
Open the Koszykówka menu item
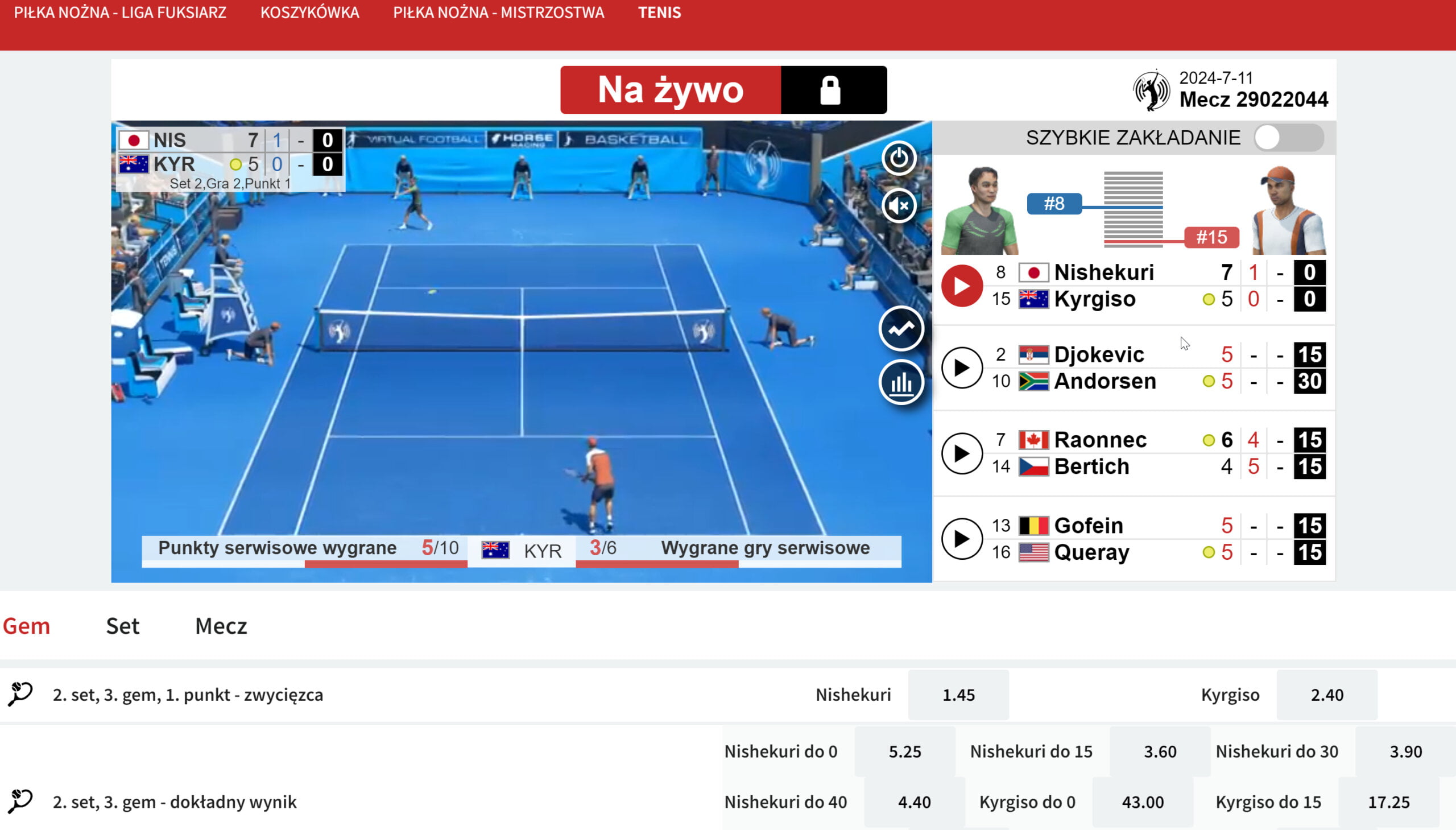coord(310,13)
